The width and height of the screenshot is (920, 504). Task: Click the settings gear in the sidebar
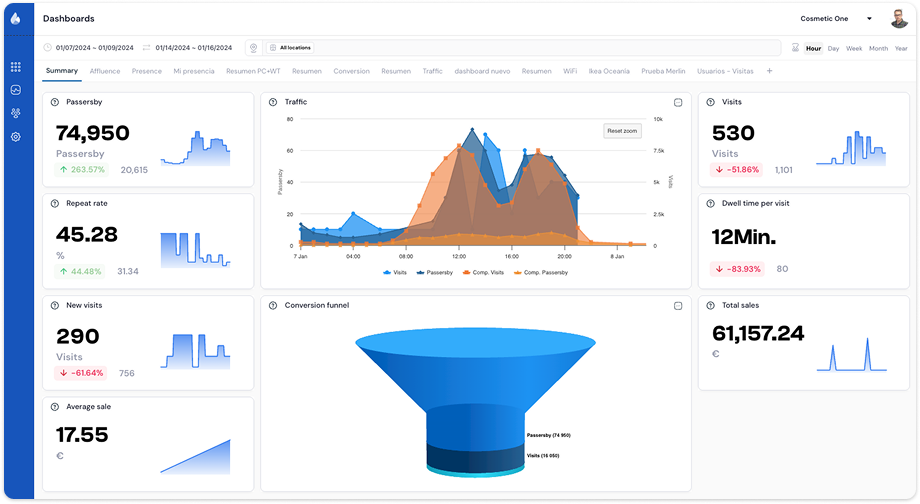16,136
